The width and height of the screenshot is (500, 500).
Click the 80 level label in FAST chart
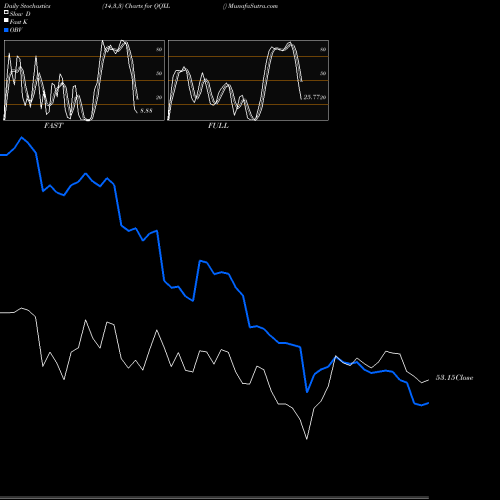pos(159,49)
